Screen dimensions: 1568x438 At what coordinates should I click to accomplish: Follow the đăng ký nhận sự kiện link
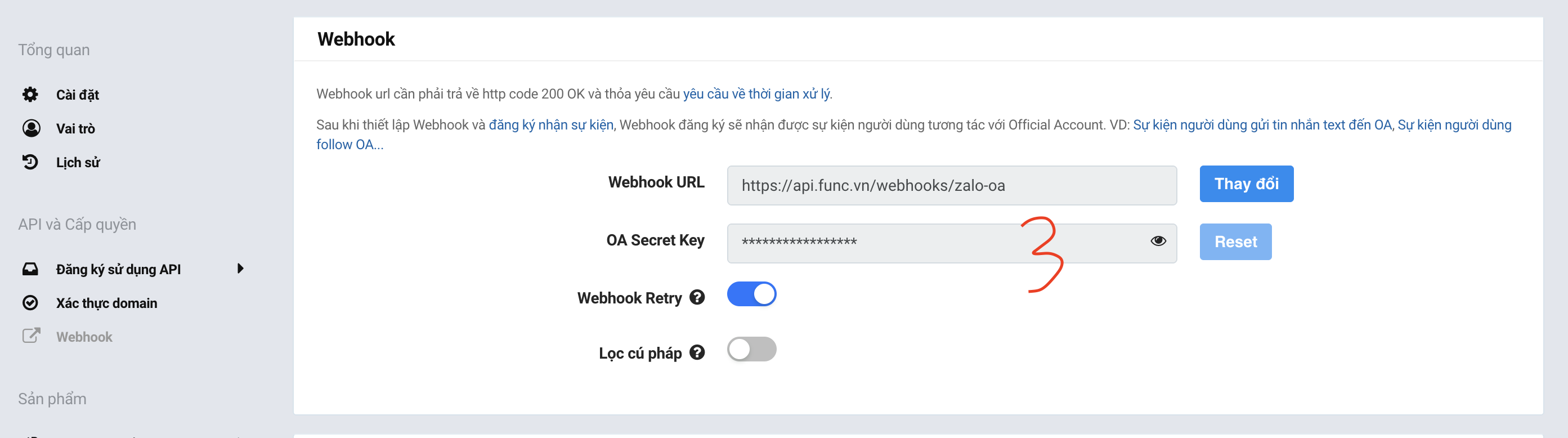[x=551, y=125]
